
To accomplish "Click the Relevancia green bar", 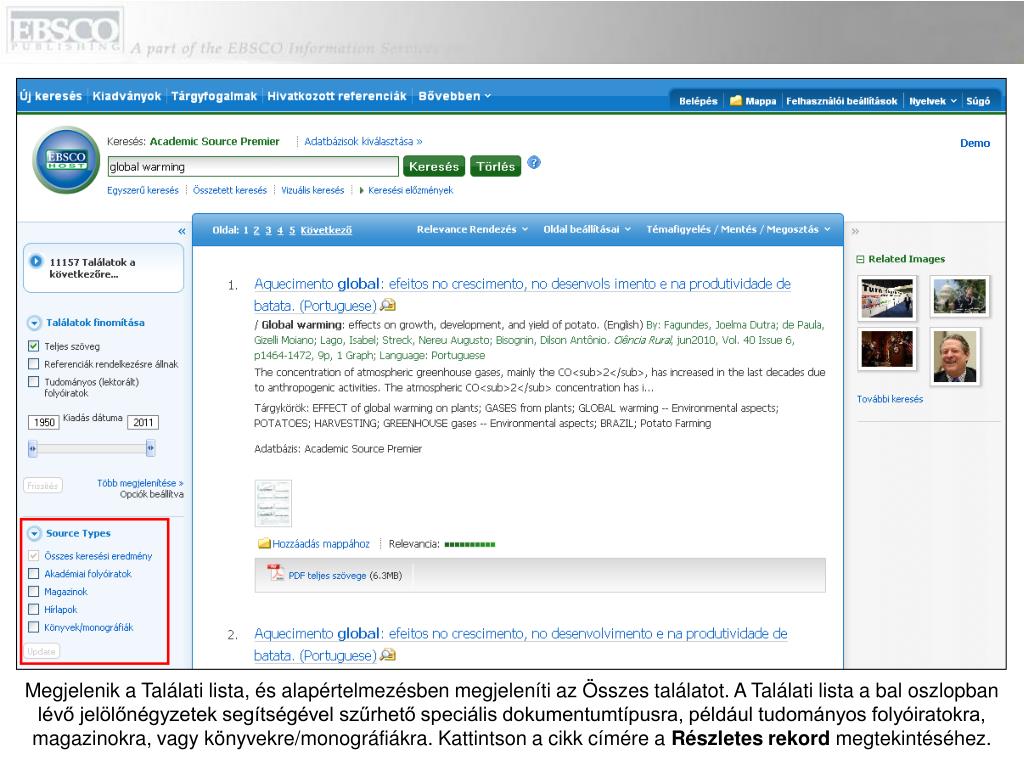I will (x=470, y=544).
